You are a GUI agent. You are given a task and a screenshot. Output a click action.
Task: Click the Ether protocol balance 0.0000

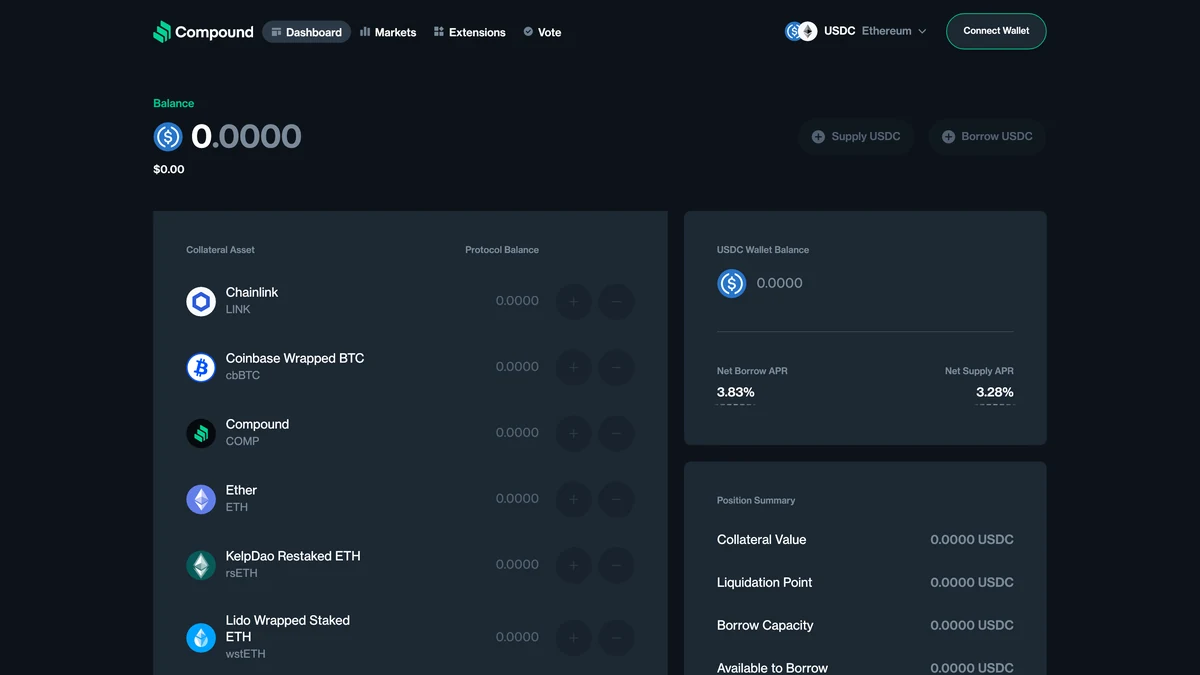(517, 499)
